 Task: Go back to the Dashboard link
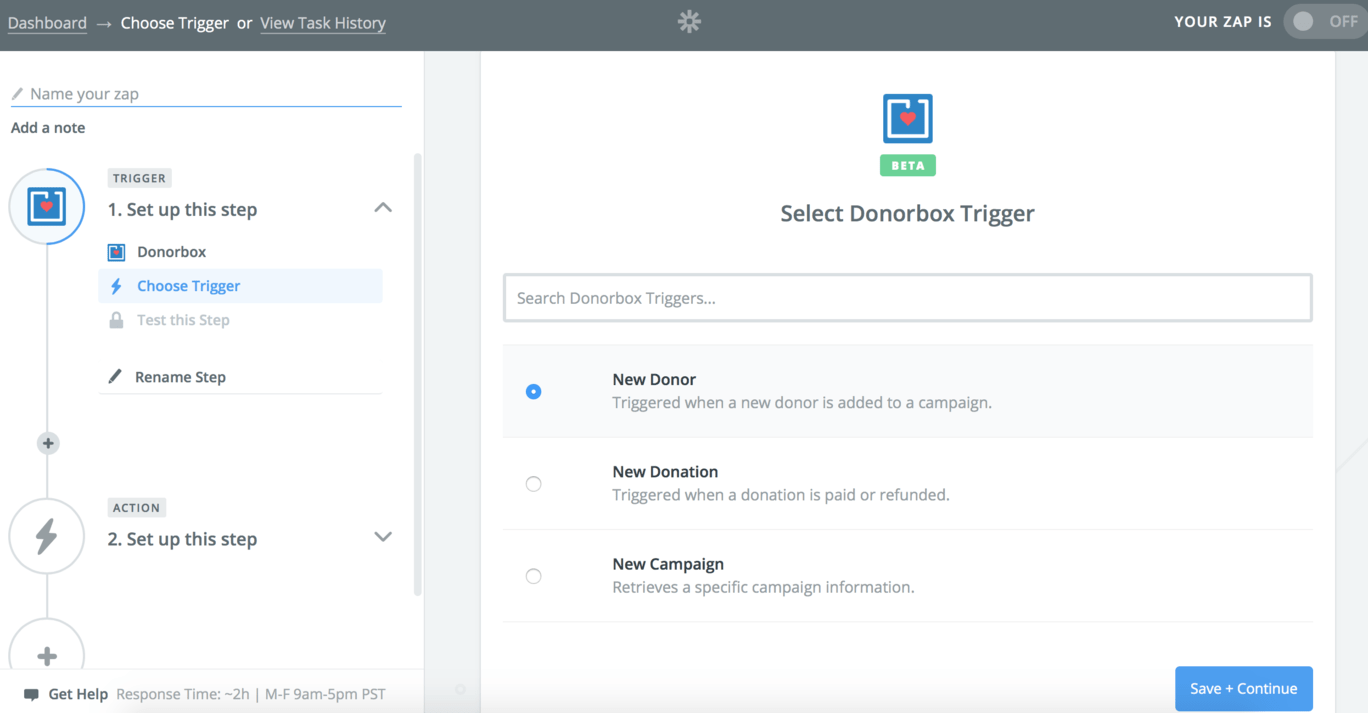pyautogui.click(x=47, y=23)
